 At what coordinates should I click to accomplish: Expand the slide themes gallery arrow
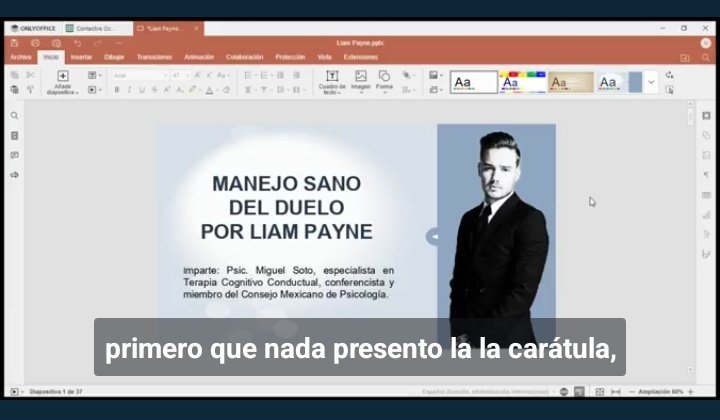(651, 82)
